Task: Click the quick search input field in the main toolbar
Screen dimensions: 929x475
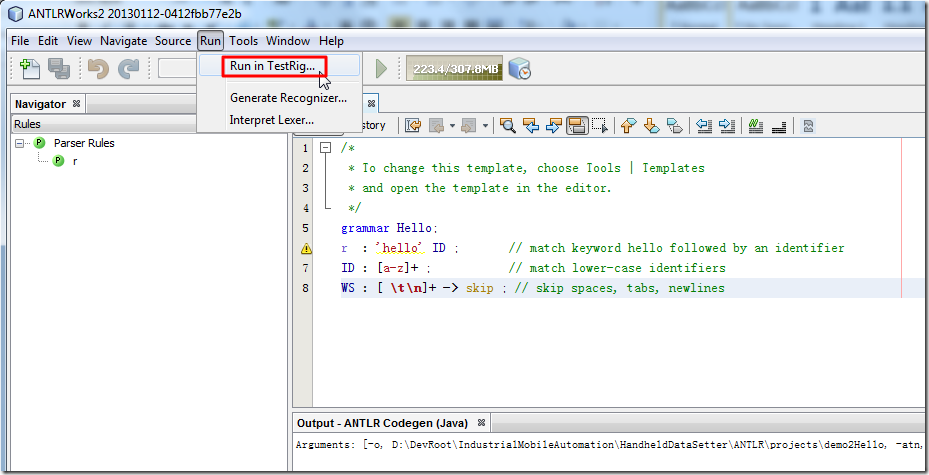Action: (177, 69)
